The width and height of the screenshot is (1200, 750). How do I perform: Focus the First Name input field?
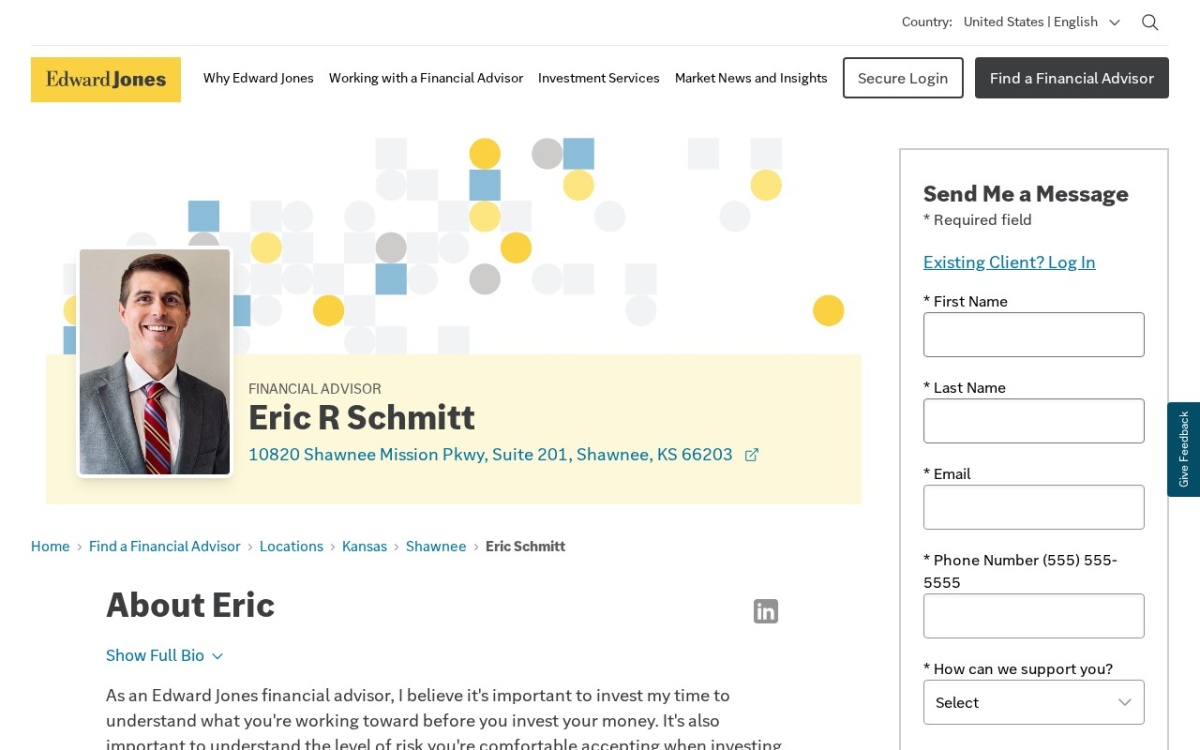(x=1034, y=335)
